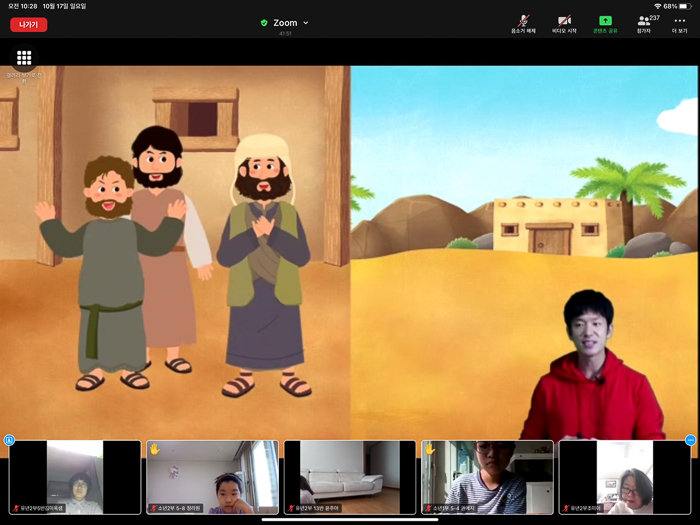Screen dimensions: 700x525
Task: Tap raised hand on 소년2부 5-8 tile
Action: [155, 449]
